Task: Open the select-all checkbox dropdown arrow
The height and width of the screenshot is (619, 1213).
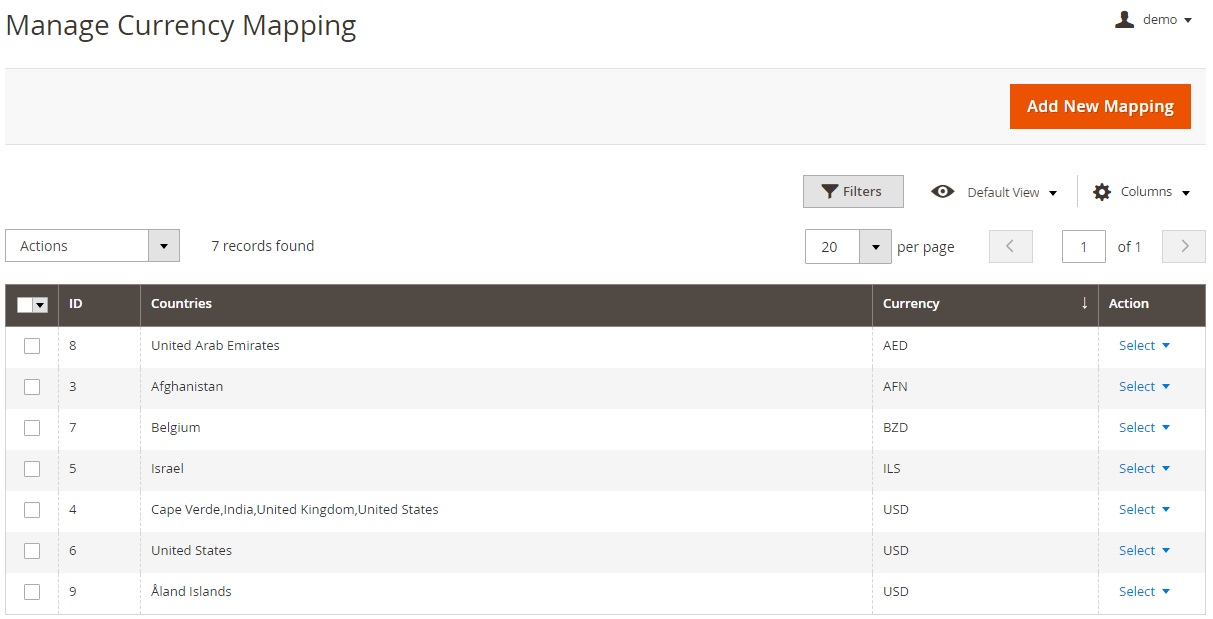Action: 41,305
